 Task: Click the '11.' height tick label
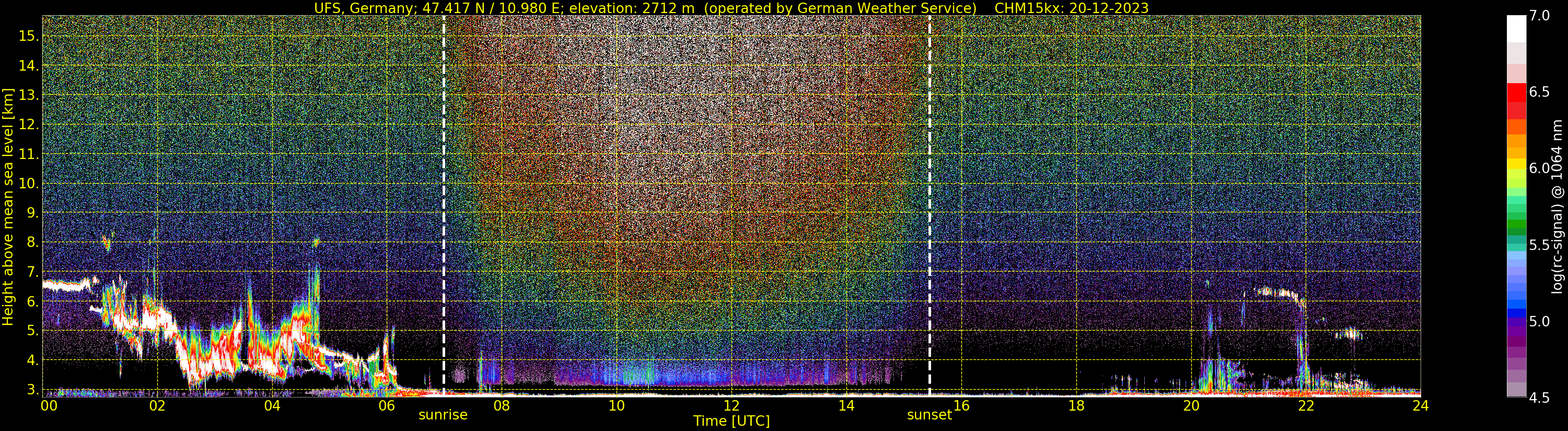coord(29,154)
